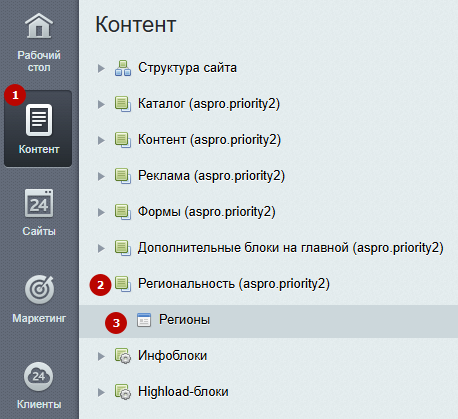The height and width of the screenshot is (419, 458).
Task: Expand the Каталог (aspro.priority2) arrow
Action: point(101,104)
